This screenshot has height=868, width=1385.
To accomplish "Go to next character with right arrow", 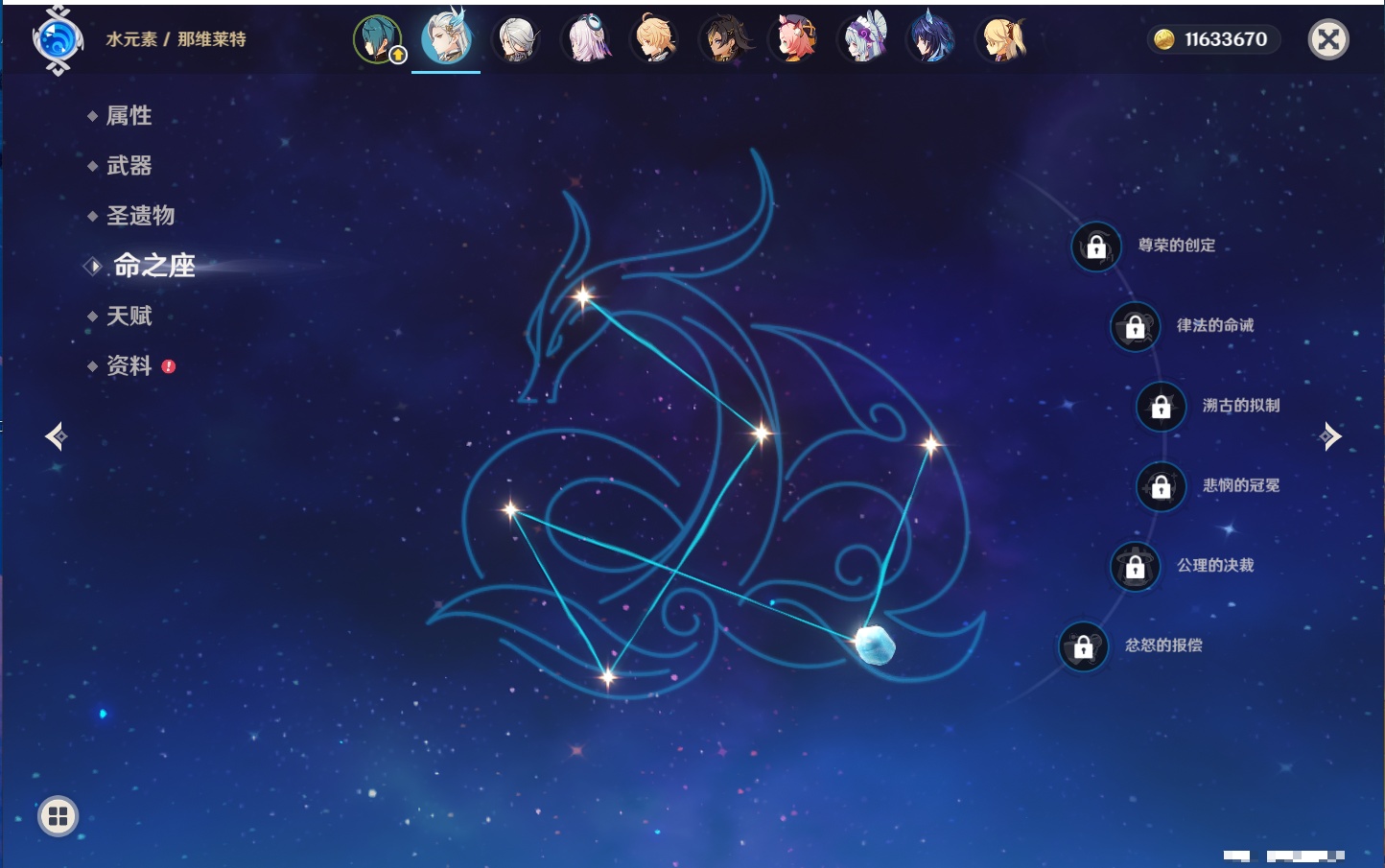I will (1330, 436).
